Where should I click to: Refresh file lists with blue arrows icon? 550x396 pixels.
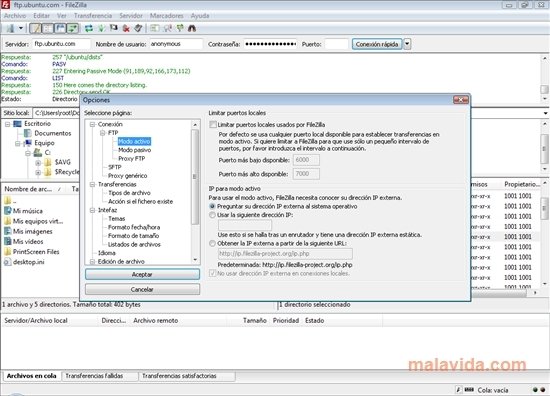point(89,28)
